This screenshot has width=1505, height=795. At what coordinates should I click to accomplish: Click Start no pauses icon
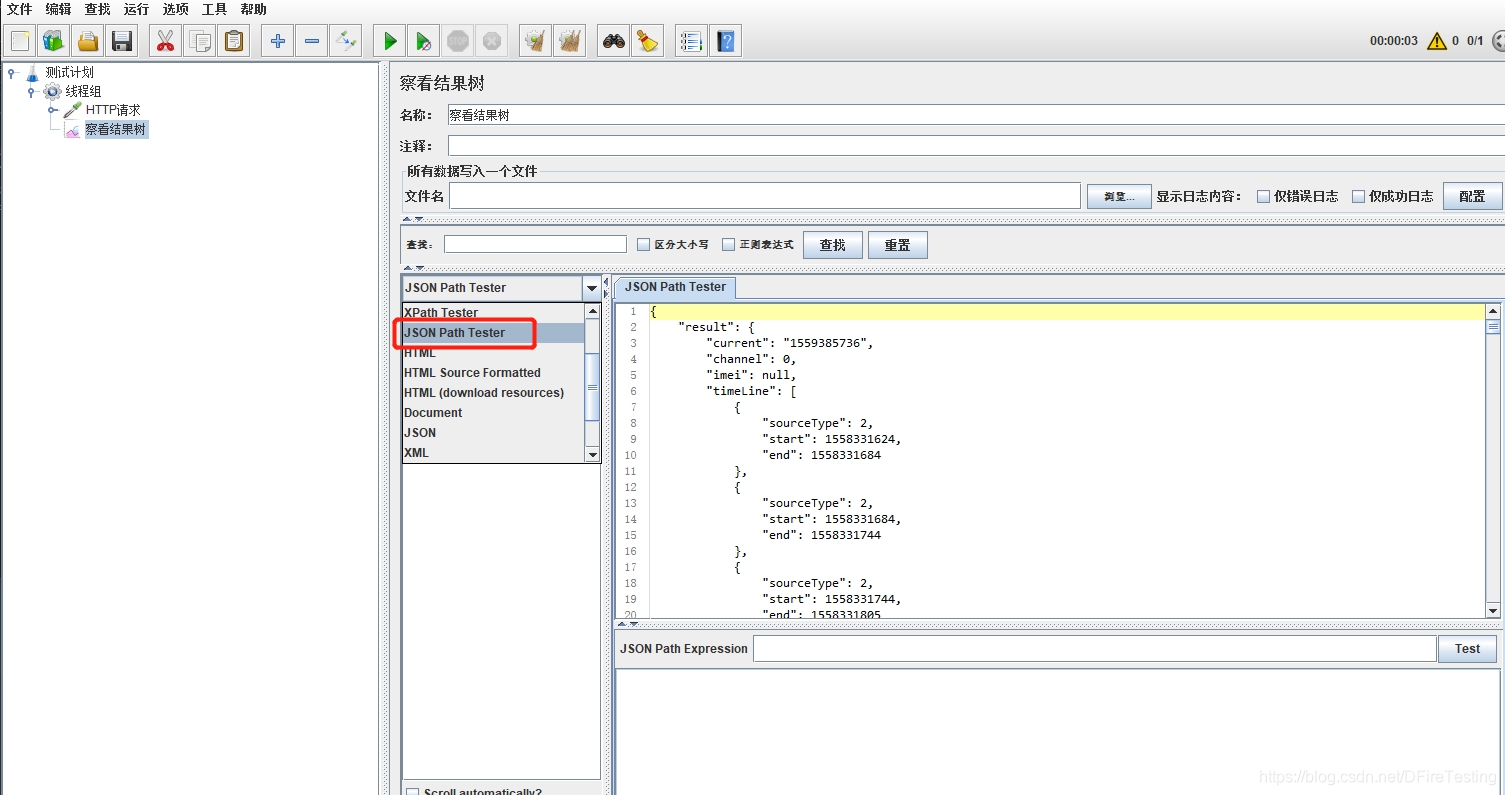point(424,41)
